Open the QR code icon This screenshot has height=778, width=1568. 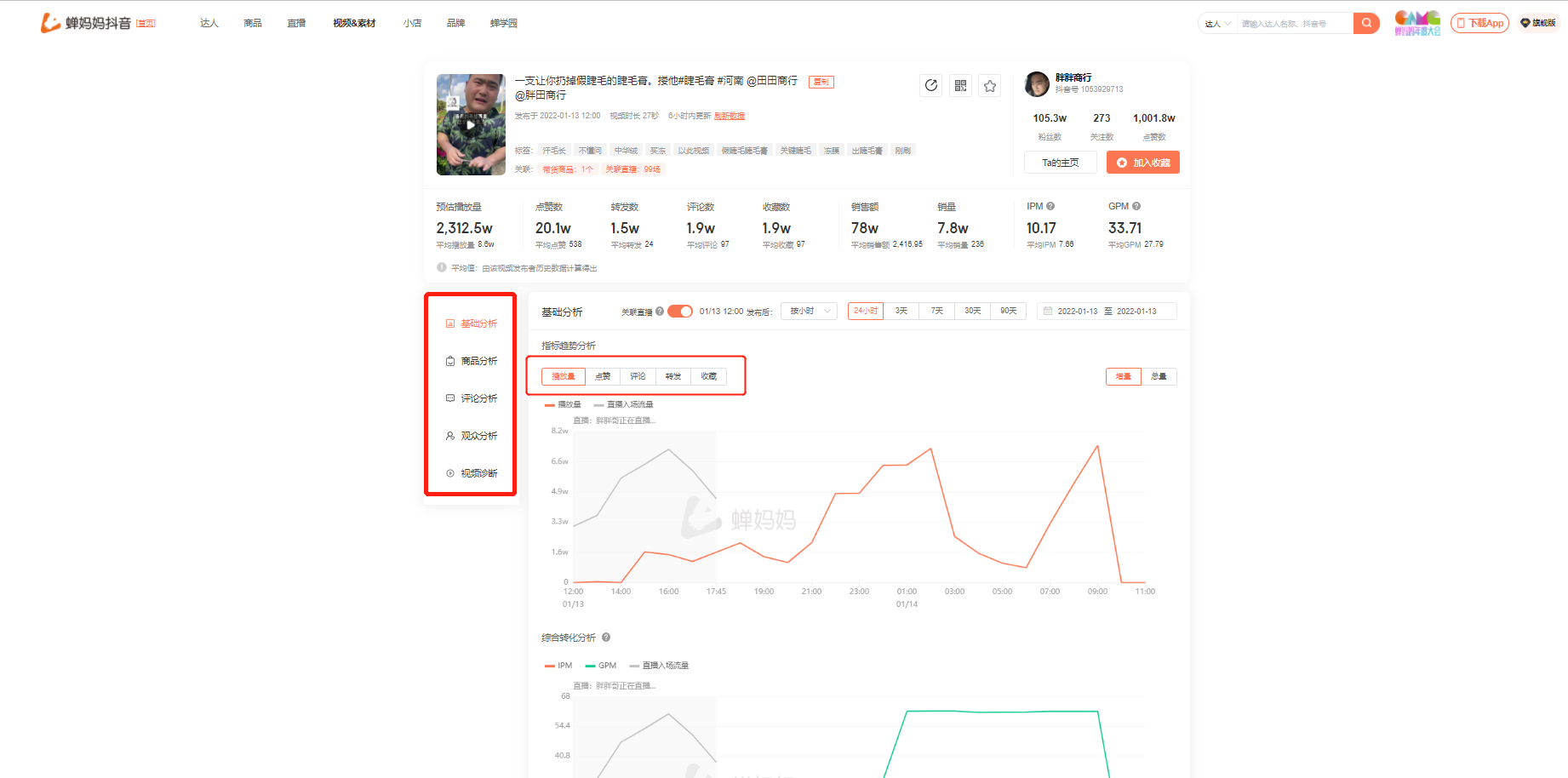click(960, 85)
